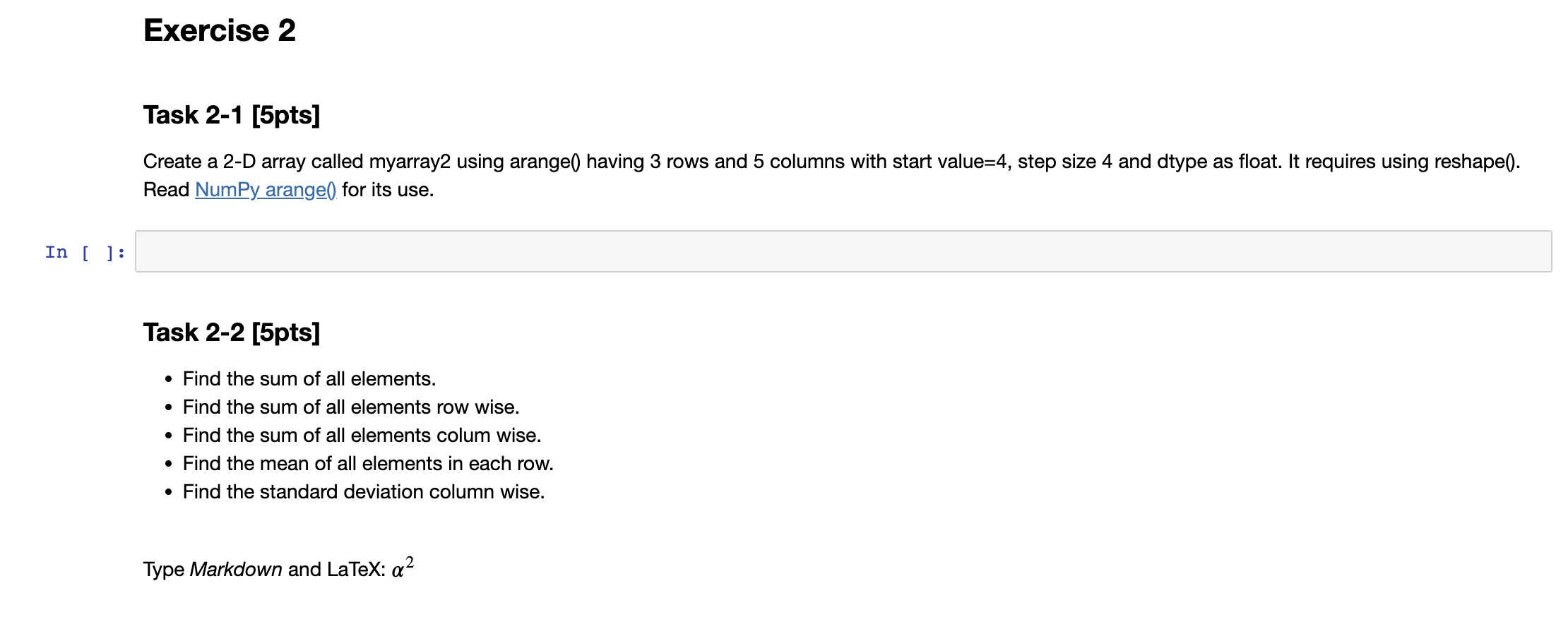This screenshot has height=617, width=1568.
Task: Select the Exercise 2 heading
Action: point(219,30)
